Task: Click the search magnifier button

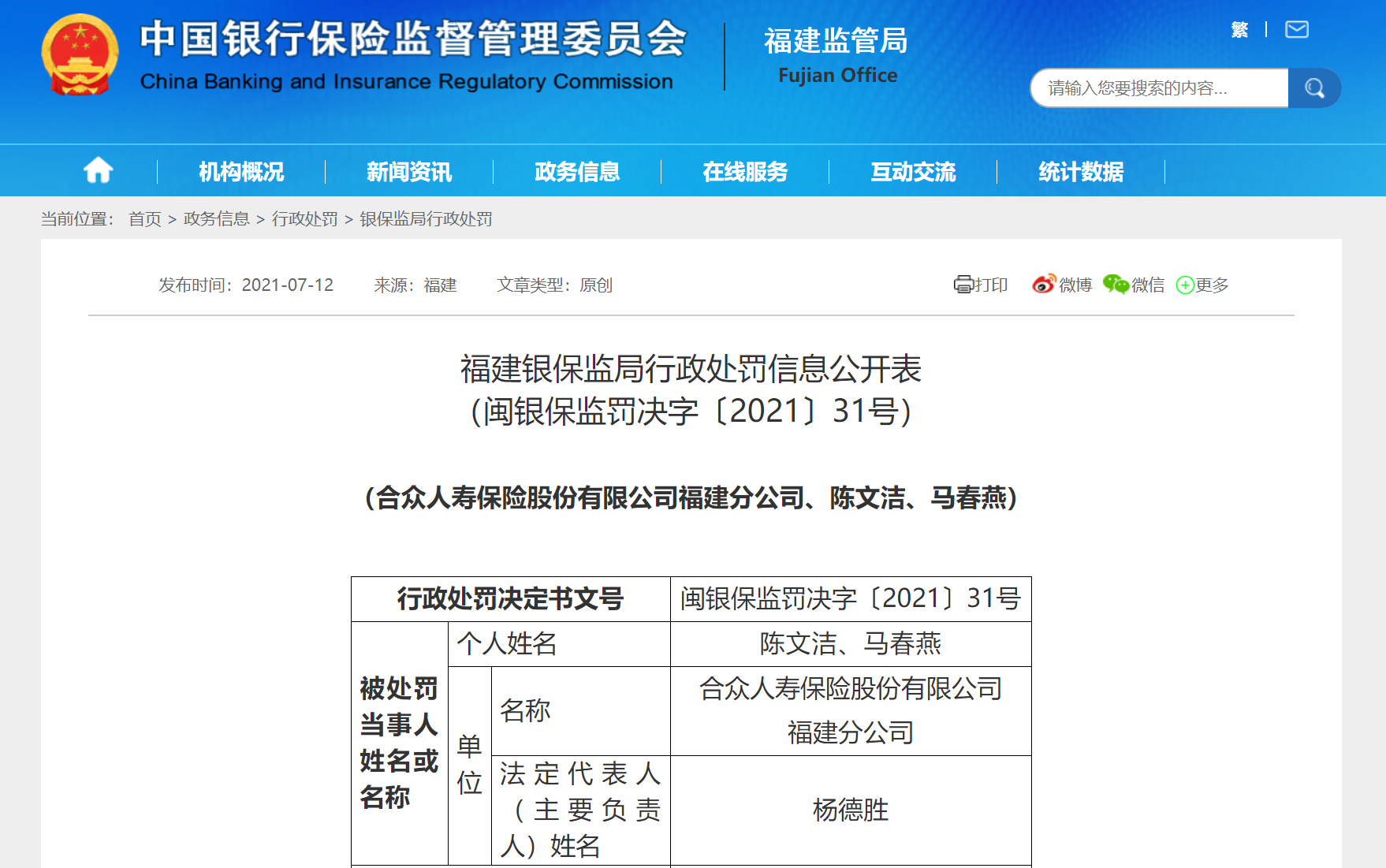Action: pyautogui.click(x=1314, y=88)
